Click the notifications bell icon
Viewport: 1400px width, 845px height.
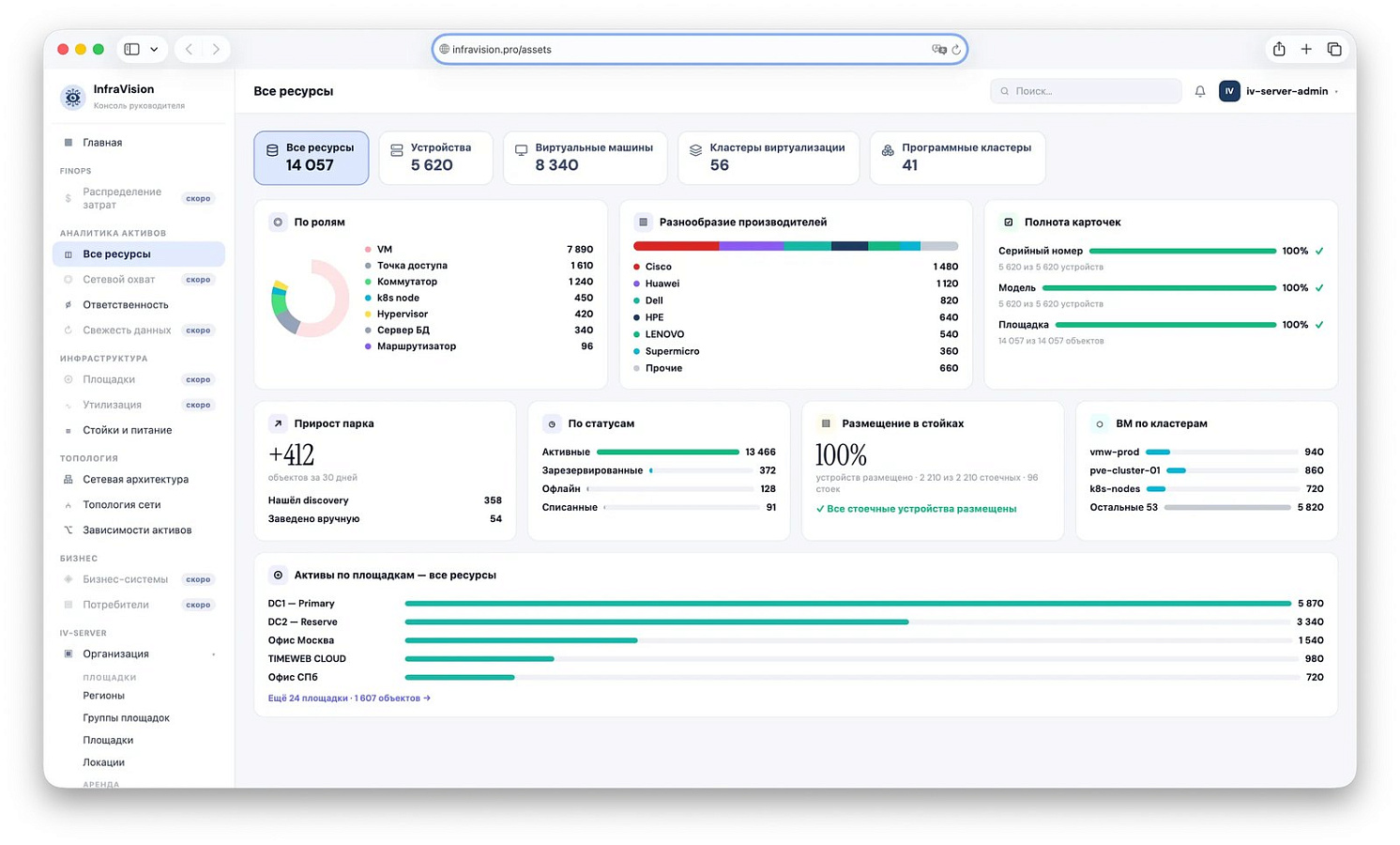1199,91
